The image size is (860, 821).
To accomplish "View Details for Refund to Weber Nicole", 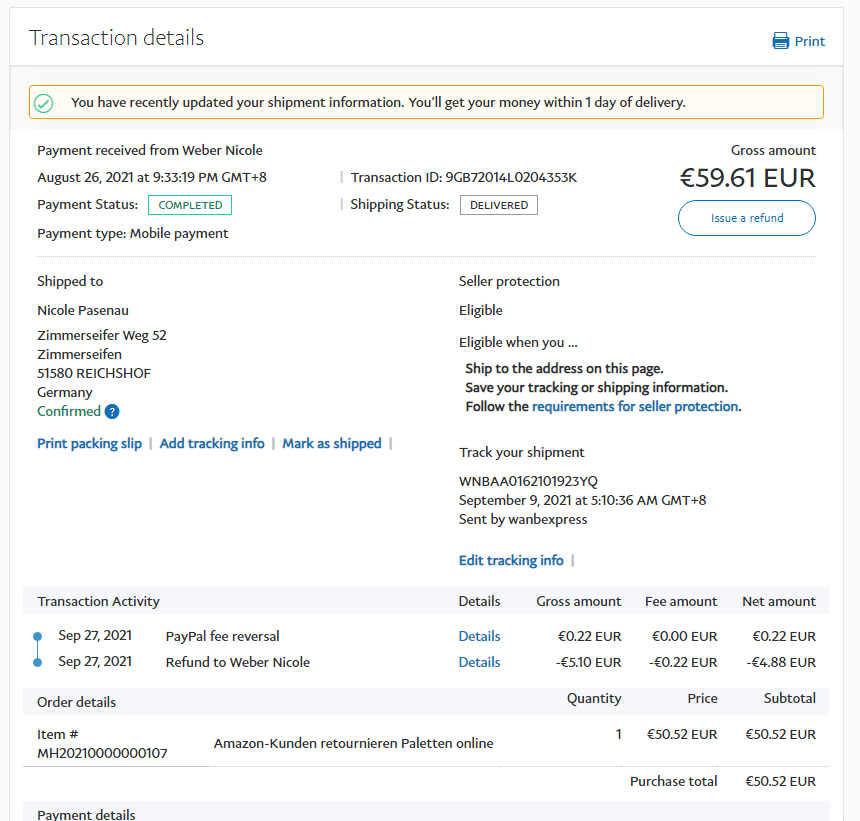I will coord(479,662).
